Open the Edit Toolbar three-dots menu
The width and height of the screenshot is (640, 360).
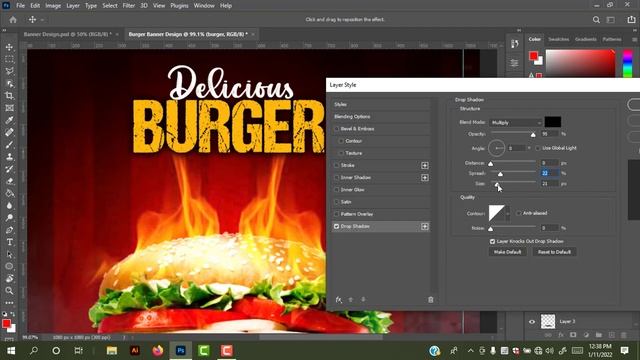(x=9, y=303)
